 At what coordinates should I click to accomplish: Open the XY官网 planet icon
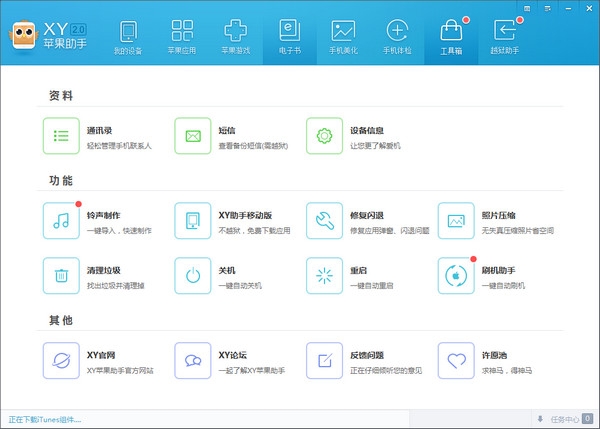(61, 360)
